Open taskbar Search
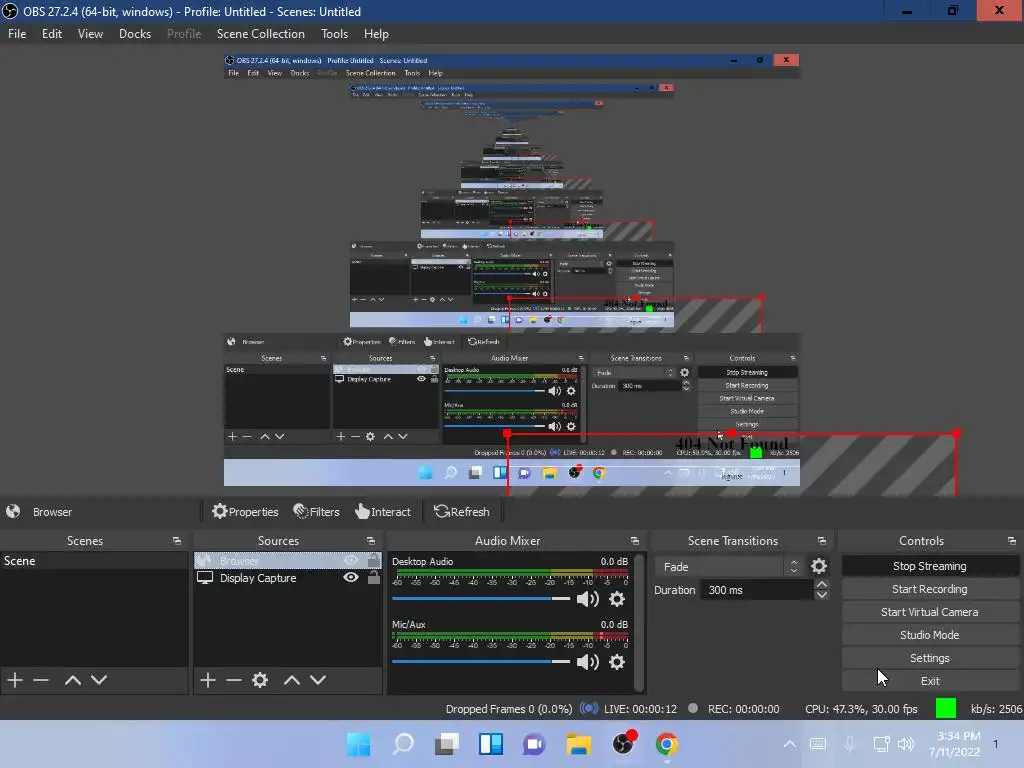This screenshot has width=1024, height=768. [403, 744]
